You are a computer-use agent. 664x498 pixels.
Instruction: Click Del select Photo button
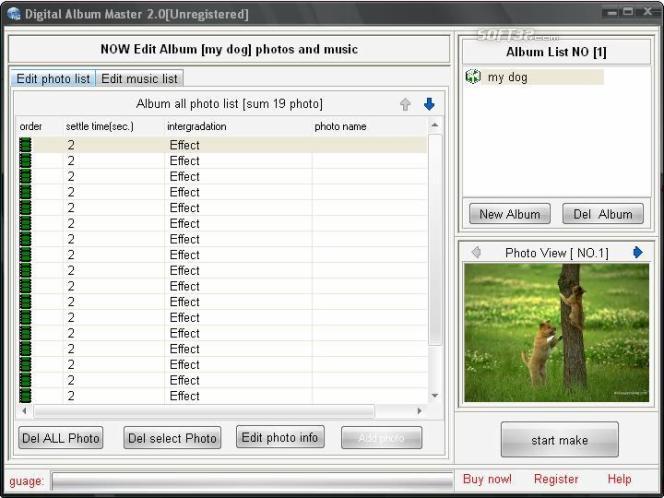coord(172,437)
